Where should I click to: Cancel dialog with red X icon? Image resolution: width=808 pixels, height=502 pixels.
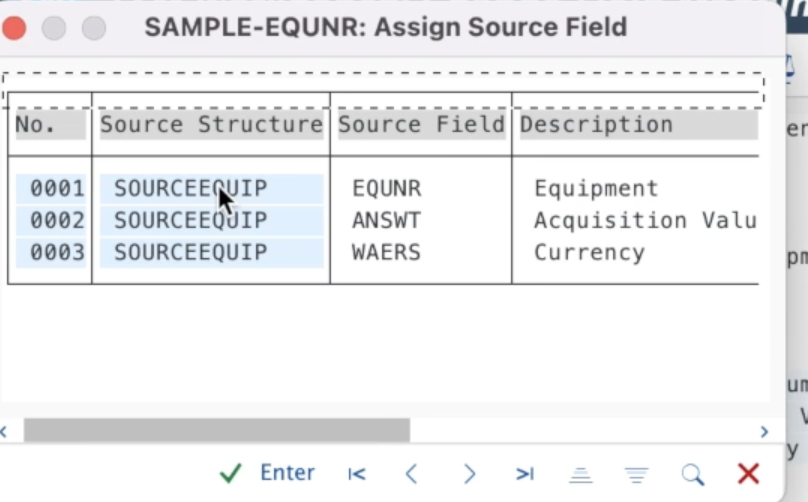pyautogui.click(x=748, y=474)
